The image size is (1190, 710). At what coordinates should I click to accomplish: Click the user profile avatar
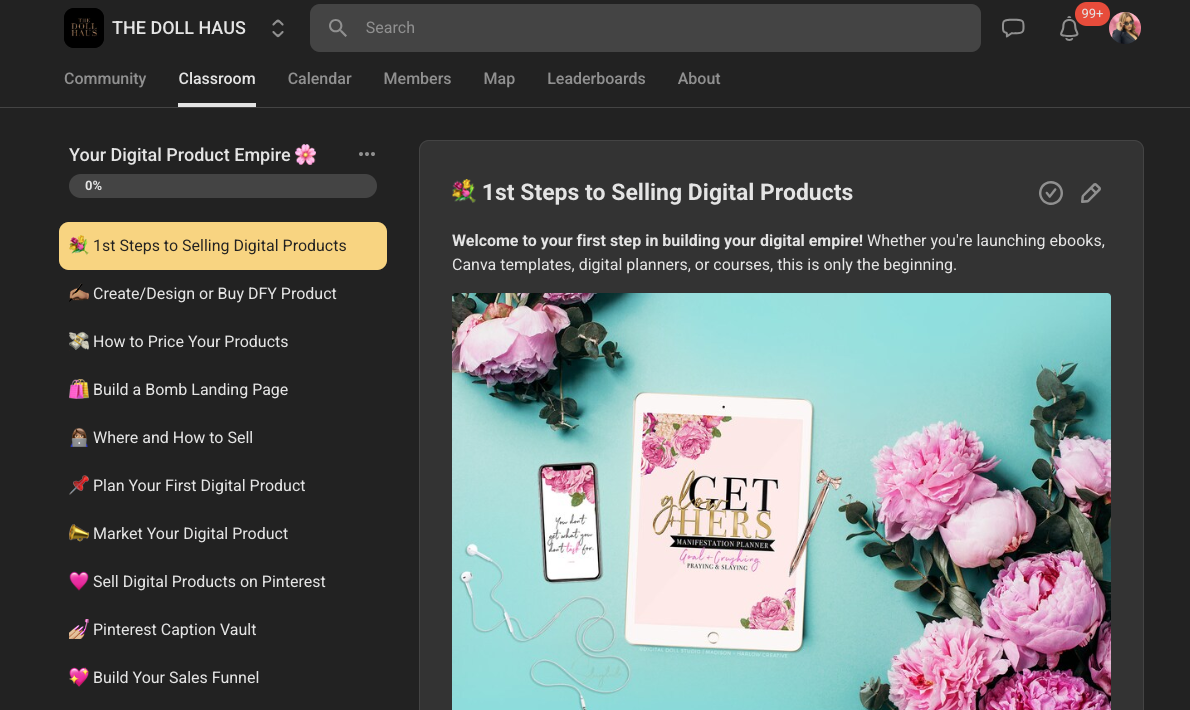click(1125, 28)
